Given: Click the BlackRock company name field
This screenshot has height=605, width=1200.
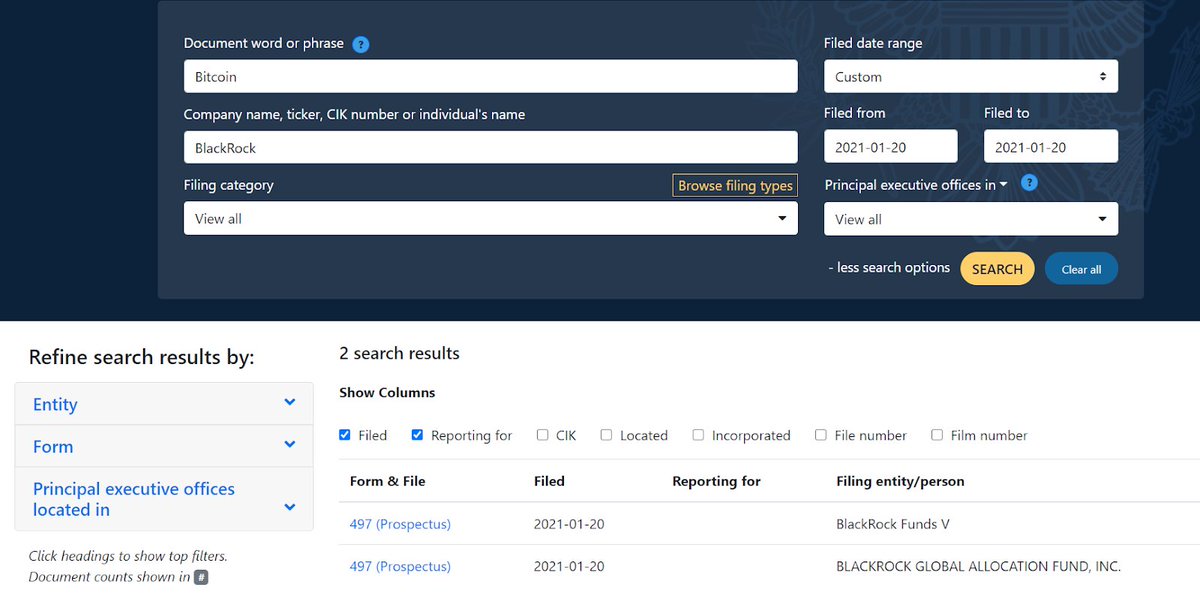Looking at the screenshot, I should click(x=491, y=147).
